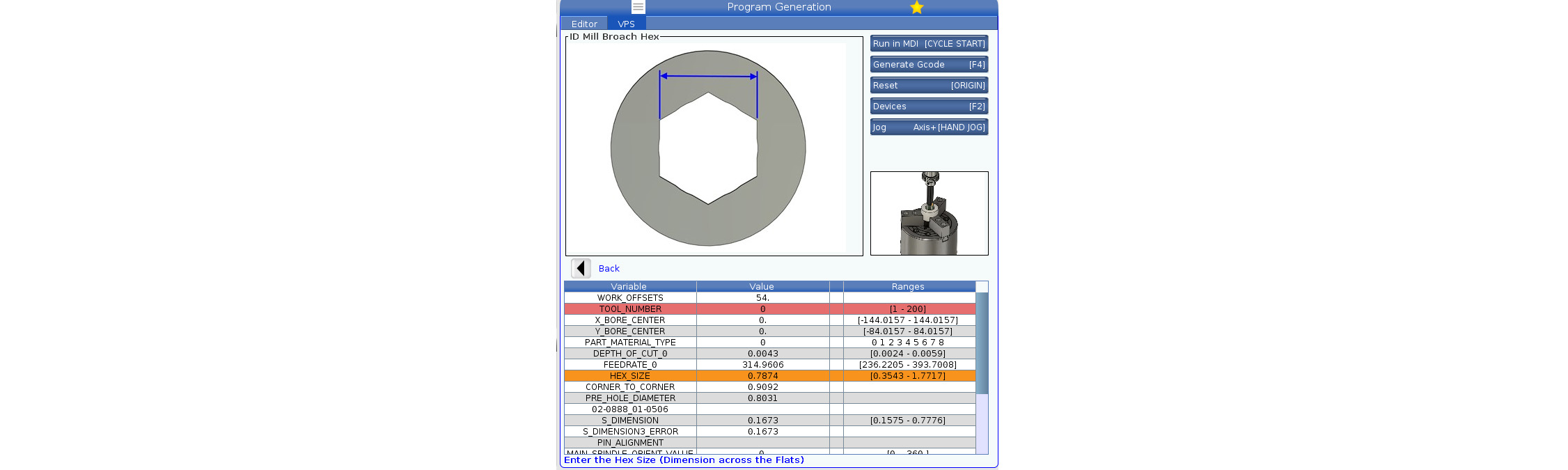Open the Devices [F2] button
Image resolution: width=1568 pixels, height=470 pixels.
(929, 106)
